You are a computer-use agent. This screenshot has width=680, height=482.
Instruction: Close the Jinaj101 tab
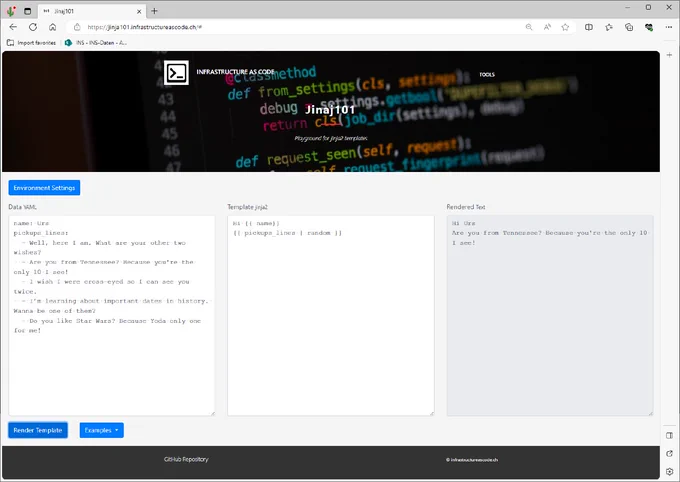[139, 12]
